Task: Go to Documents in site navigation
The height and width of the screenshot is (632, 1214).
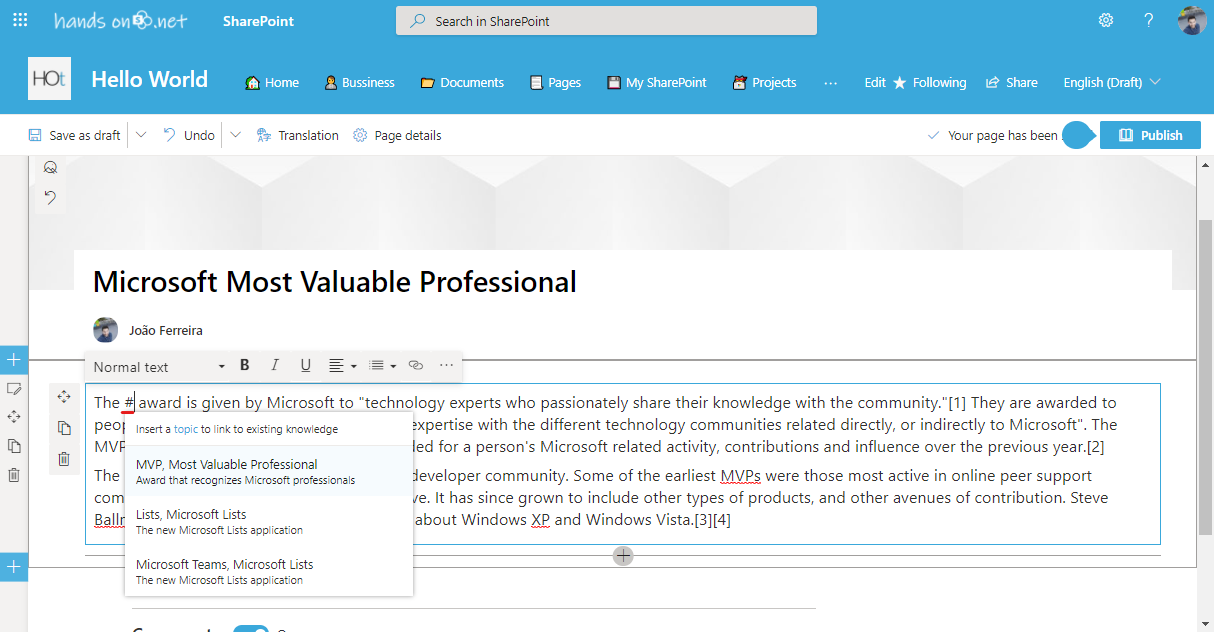Action: tap(462, 83)
